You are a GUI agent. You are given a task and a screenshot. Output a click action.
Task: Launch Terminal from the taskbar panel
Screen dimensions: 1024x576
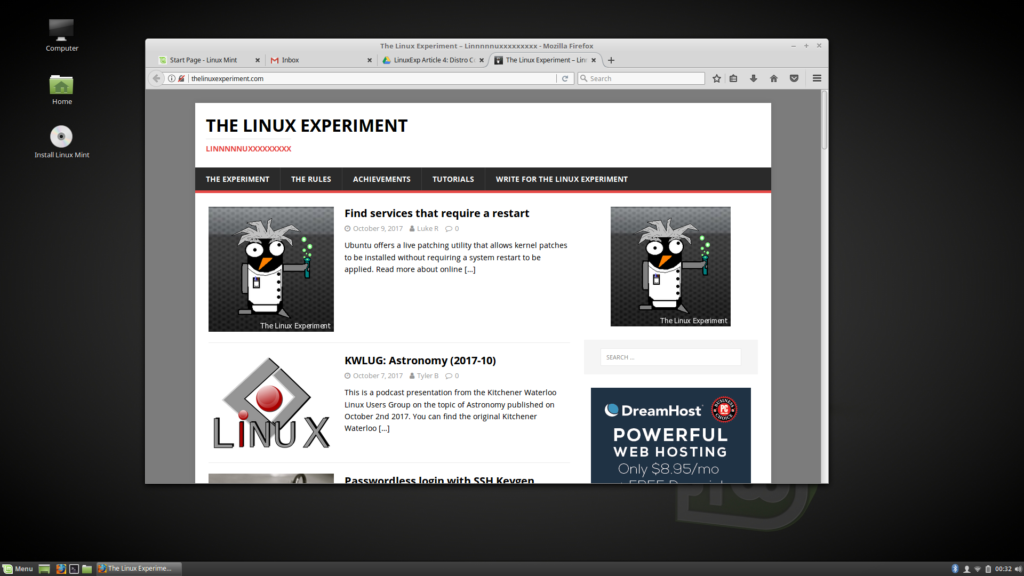click(74, 568)
